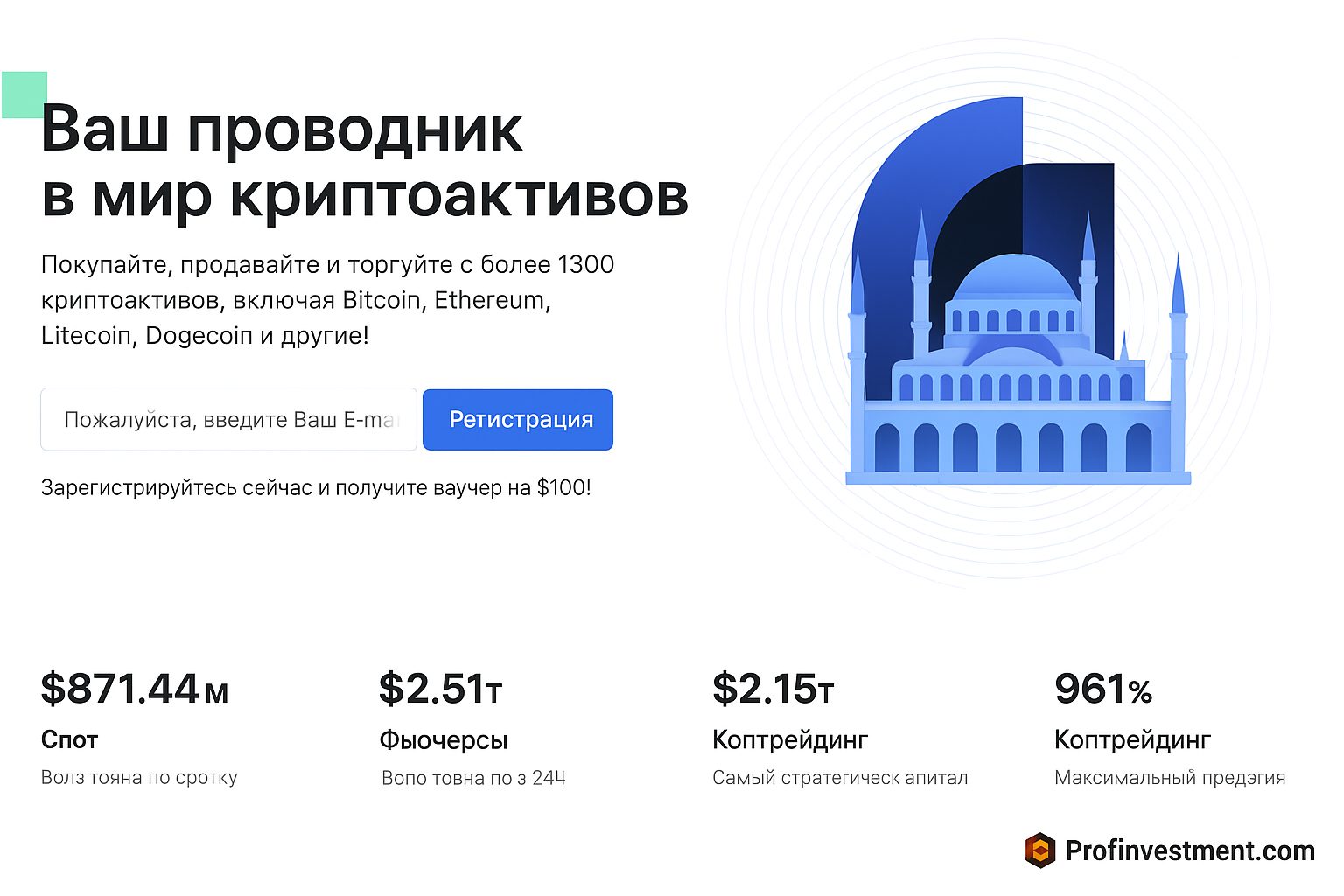Screen dimensions: 1344x896
Task: Select the Фьючерсы statistics label
Action: (442, 739)
